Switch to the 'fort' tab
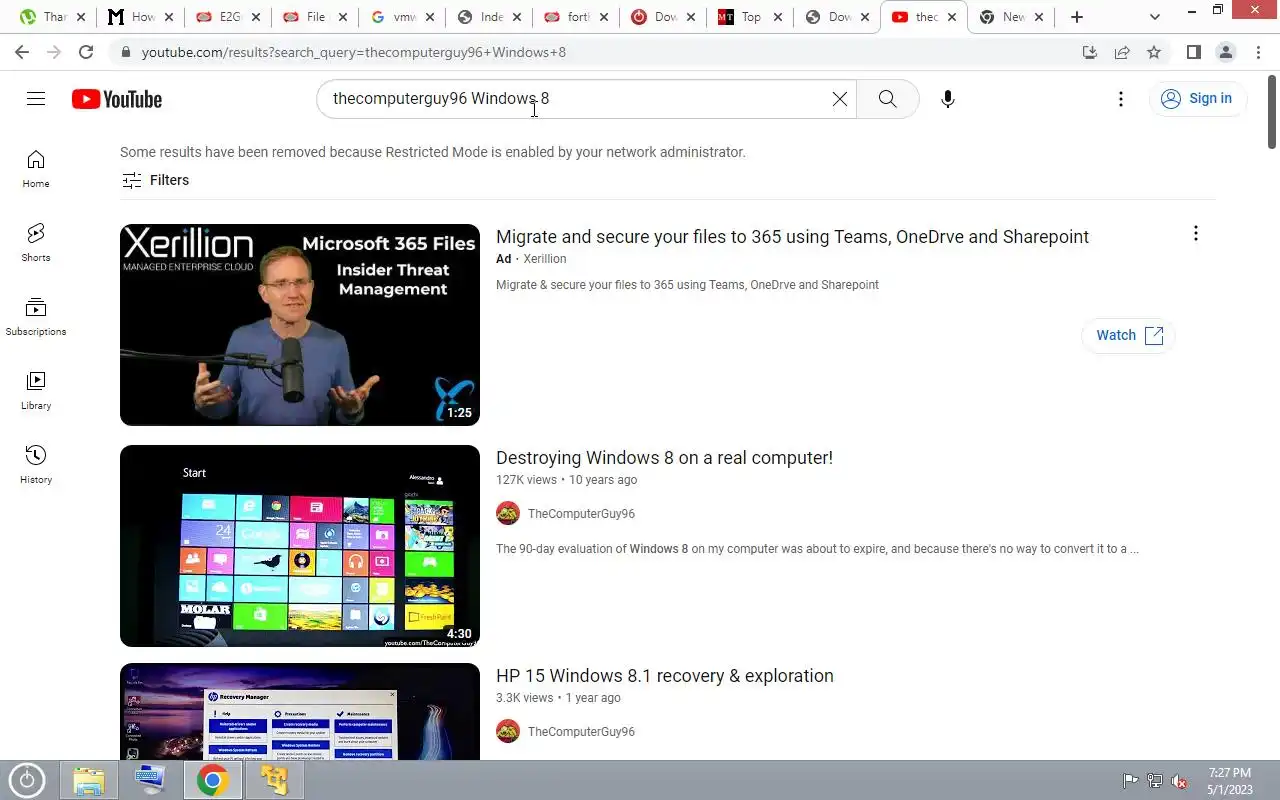The width and height of the screenshot is (1280, 800). point(575,17)
